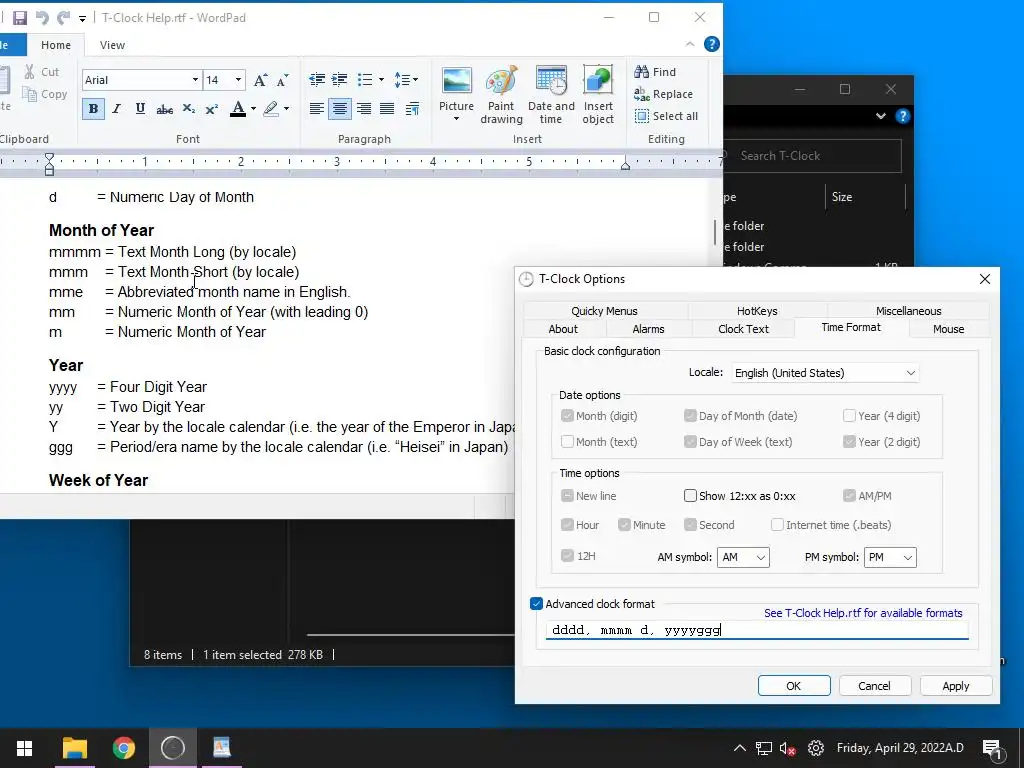Click the Windows Start button

24,748
